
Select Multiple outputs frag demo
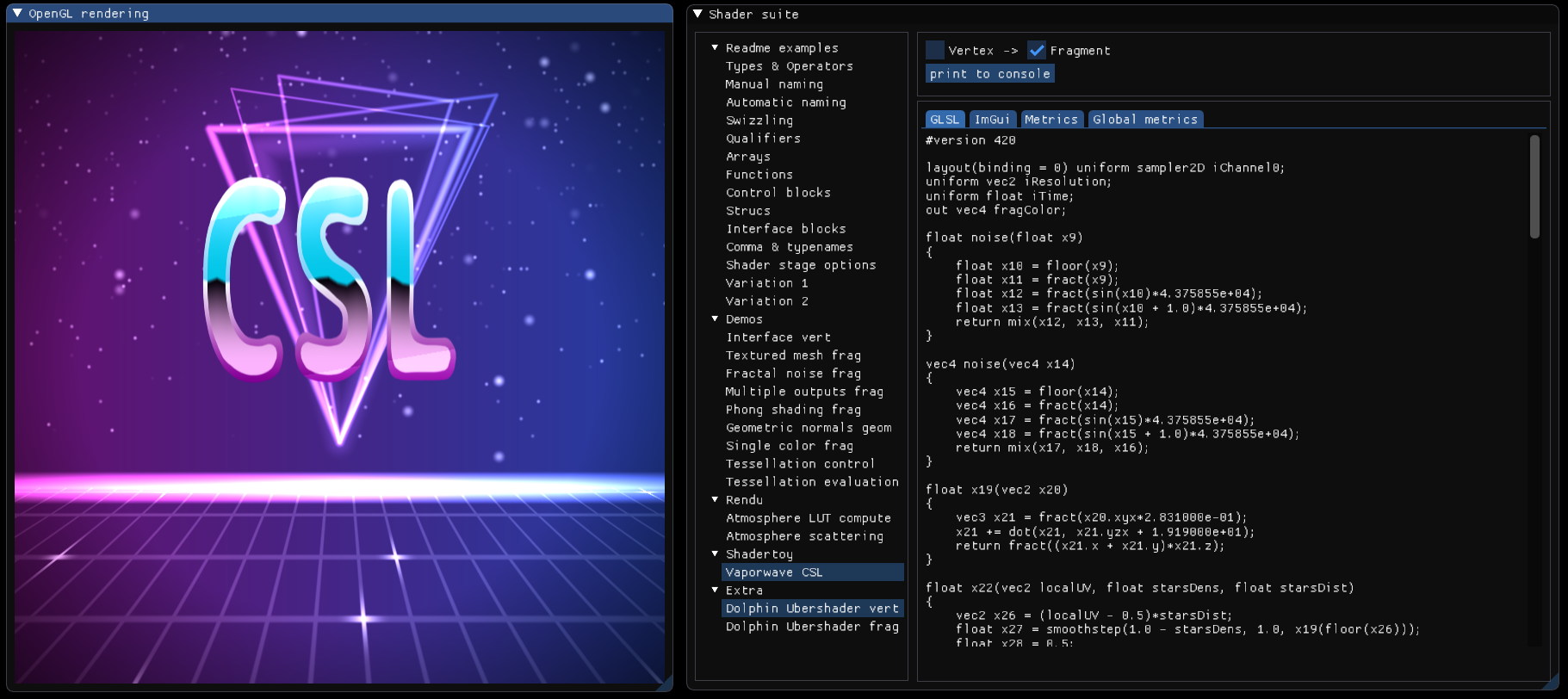click(804, 392)
